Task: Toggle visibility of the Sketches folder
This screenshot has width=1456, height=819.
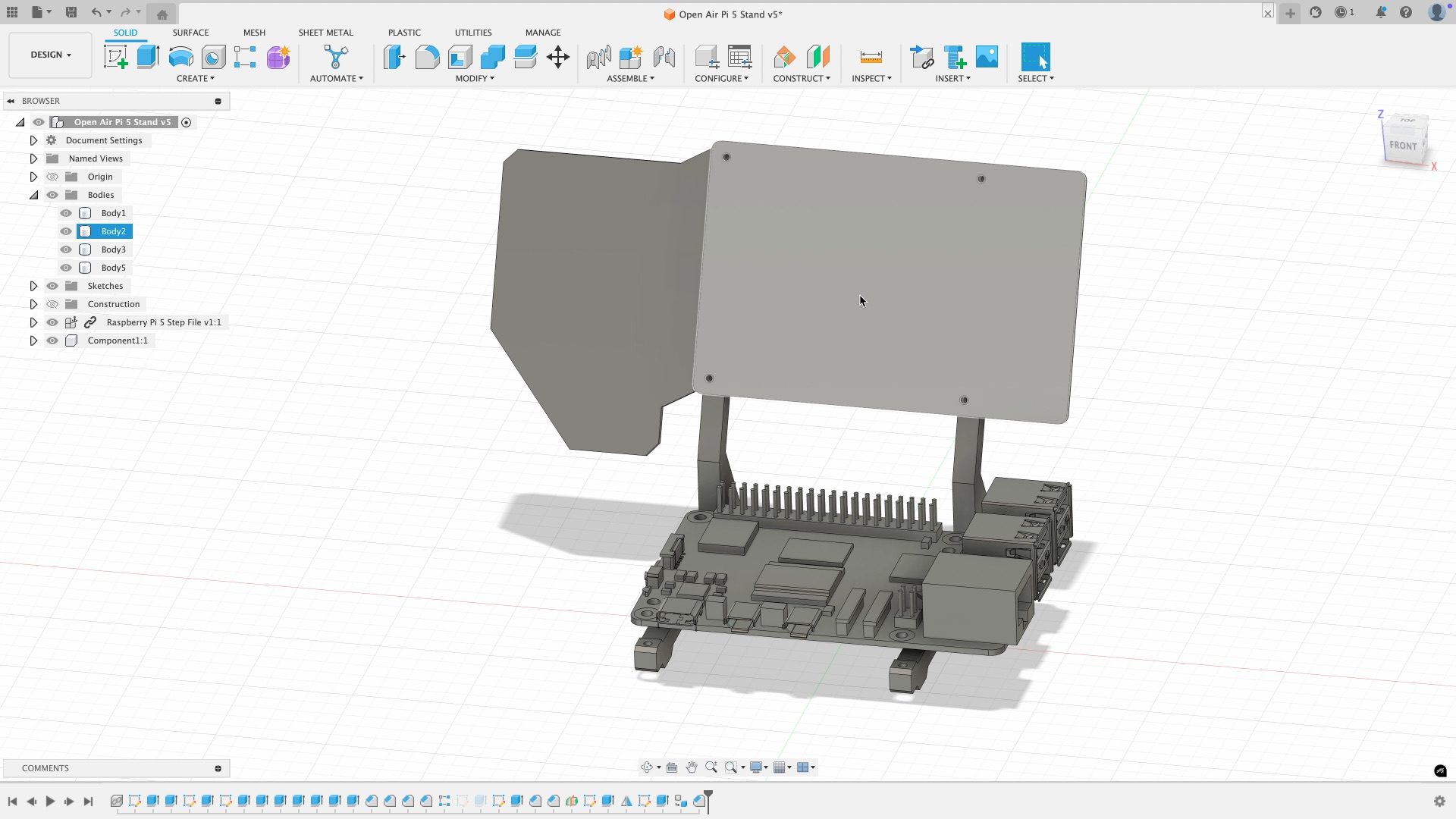Action: point(52,286)
